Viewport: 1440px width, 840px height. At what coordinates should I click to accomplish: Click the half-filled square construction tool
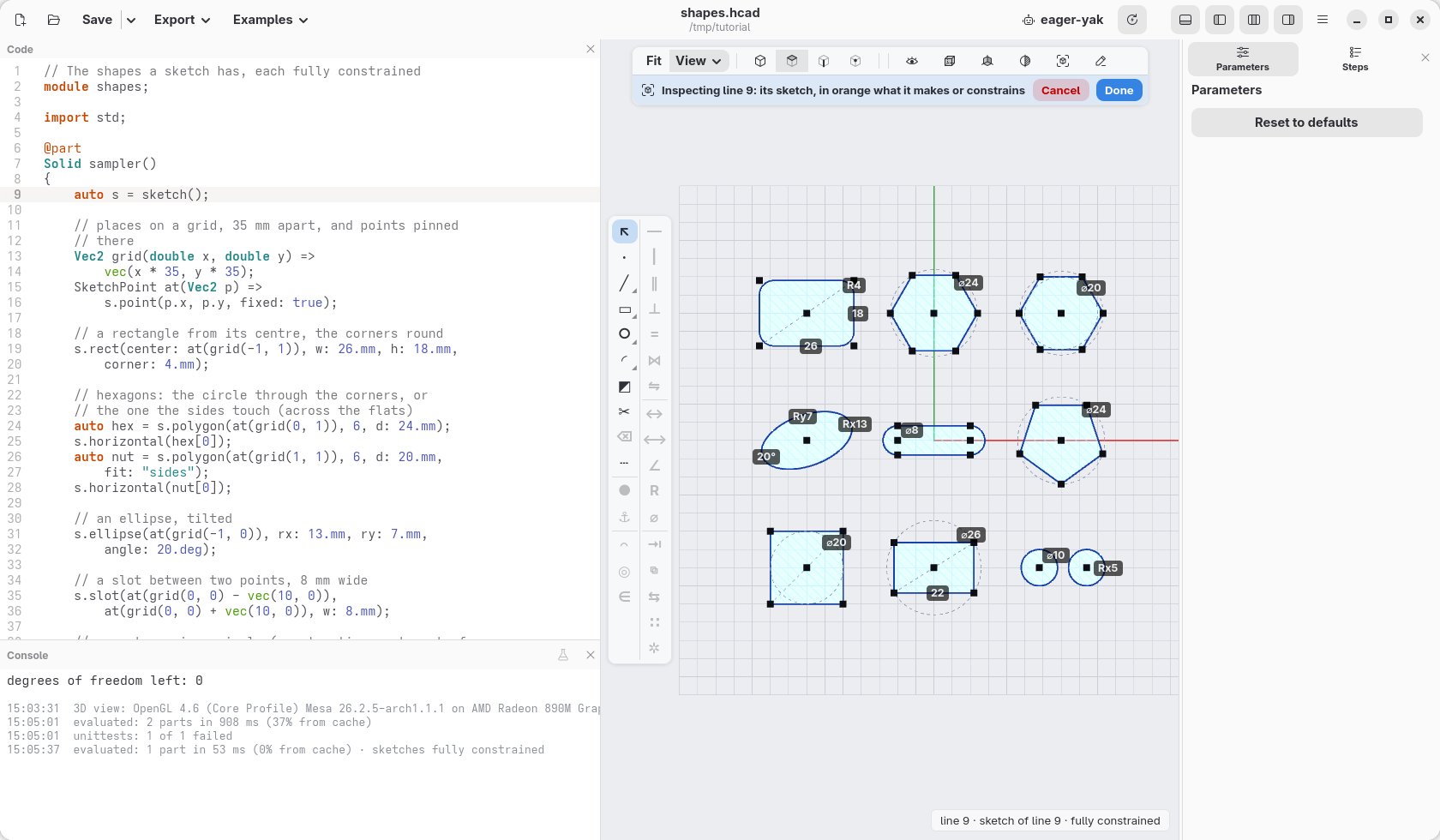click(x=624, y=387)
